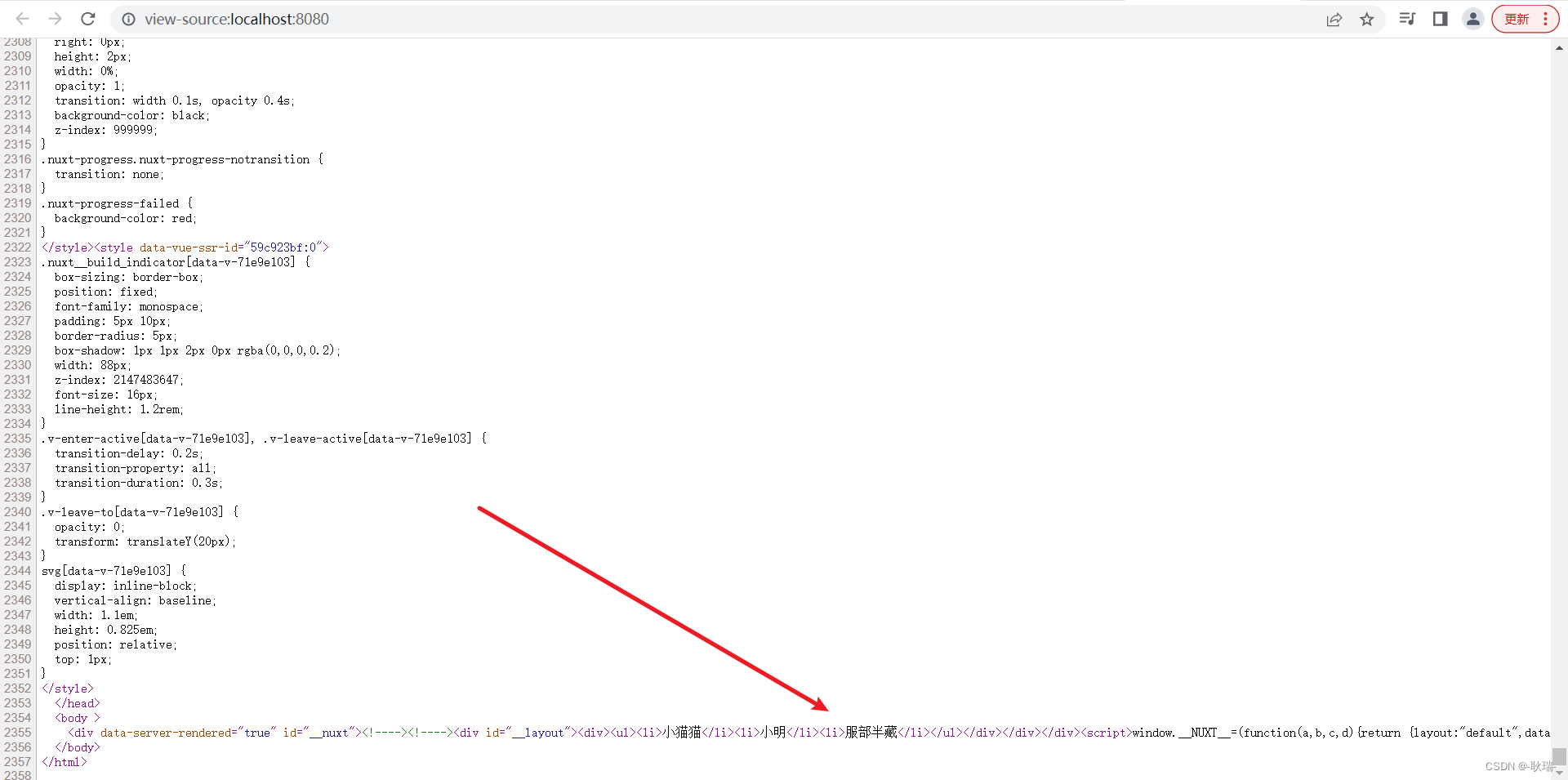Click the "background-color: black;" line
Screen dimensions: 1568x780
tap(132, 115)
